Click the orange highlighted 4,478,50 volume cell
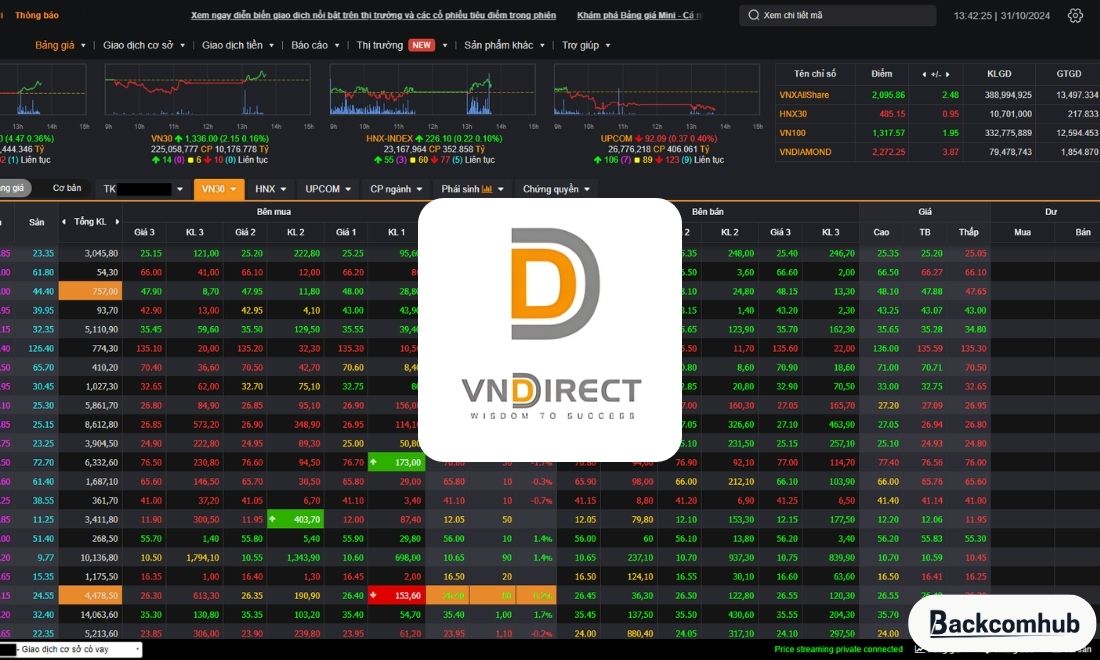The width and height of the screenshot is (1100, 660). [90, 595]
